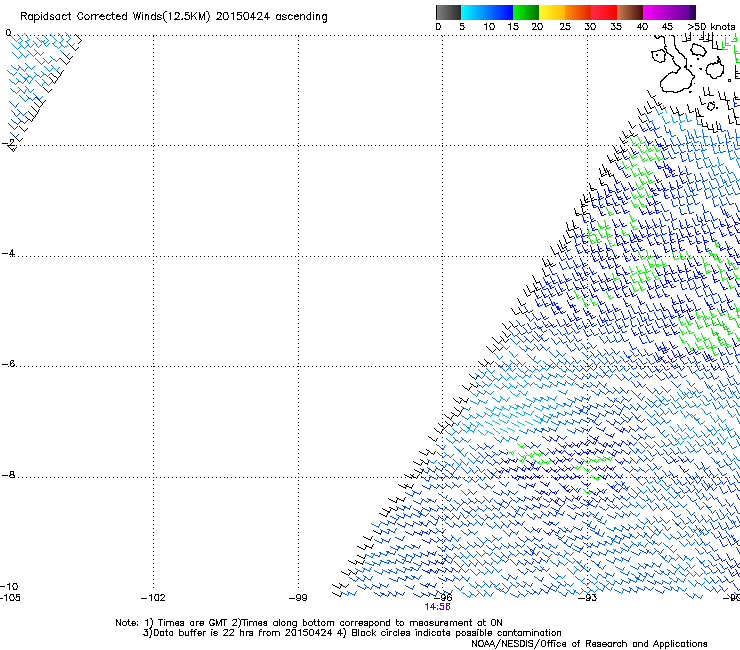The width and height of the screenshot is (740, 650).
Task: Click the latitude axis label '-4'
Action: point(8,253)
